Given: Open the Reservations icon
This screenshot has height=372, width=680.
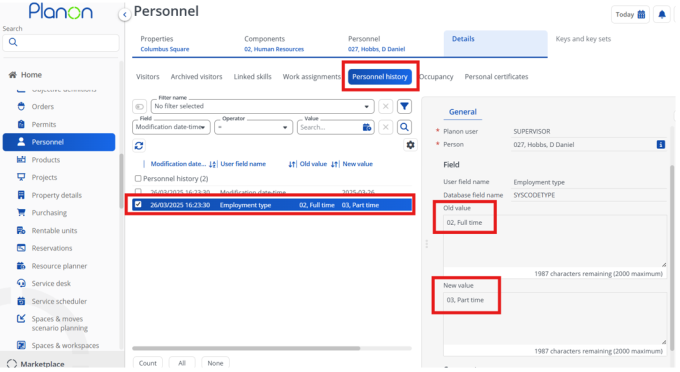Looking at the screenshot, I should pyautogui.click(x=21, y=248).
